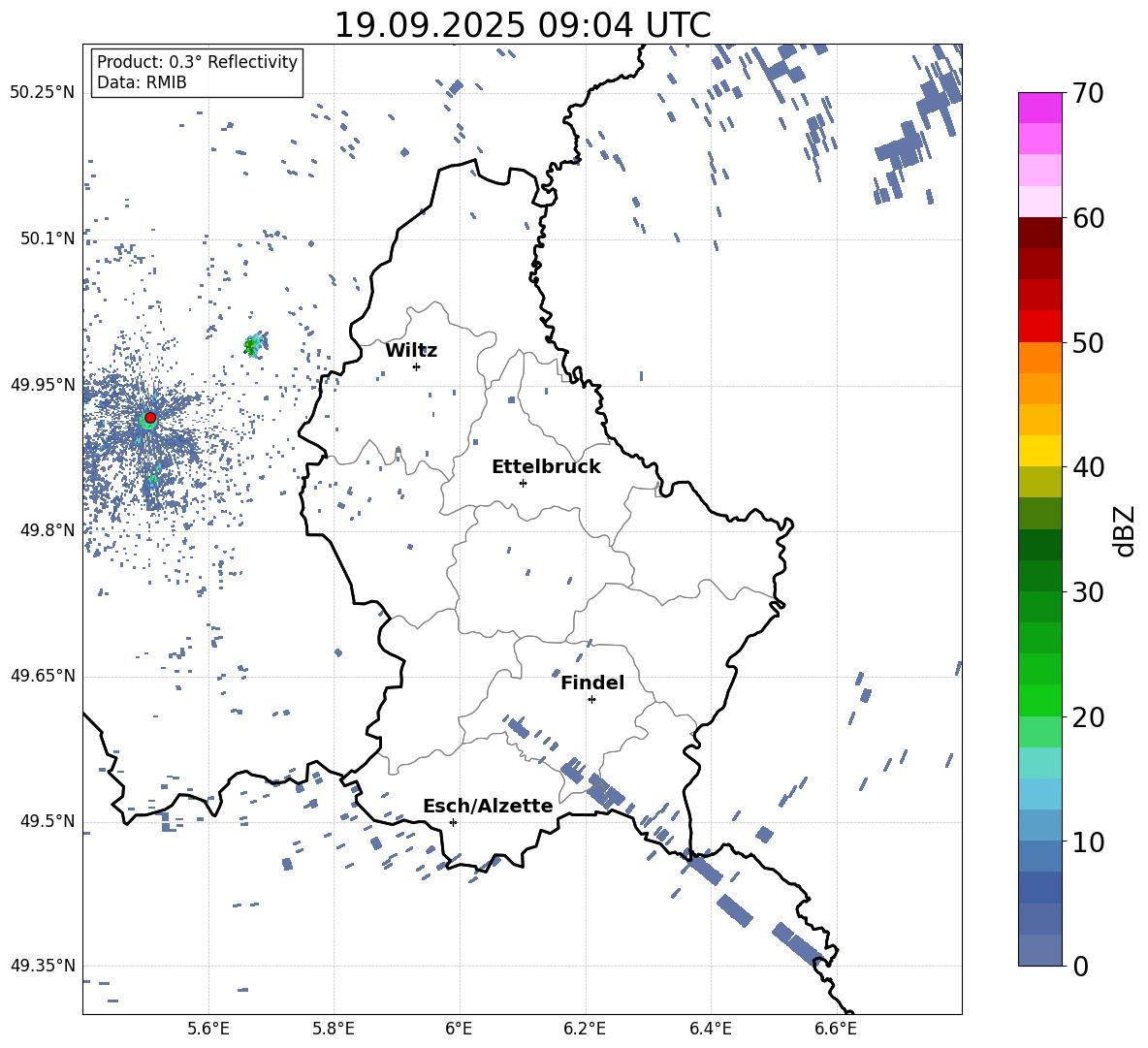Click the blue 10 dBZ colorbar band
1148x1048 pixels.
1040,825
